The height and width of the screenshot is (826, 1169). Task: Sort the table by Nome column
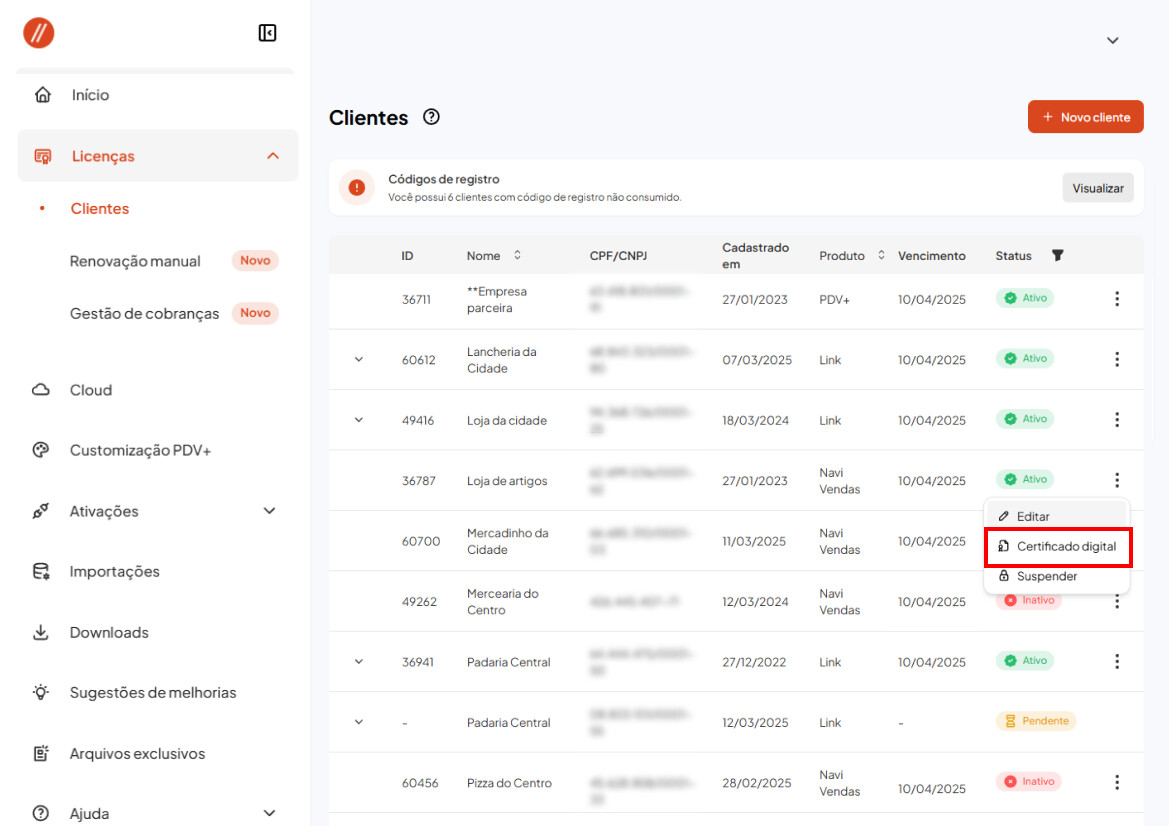[x=517, y=255]
